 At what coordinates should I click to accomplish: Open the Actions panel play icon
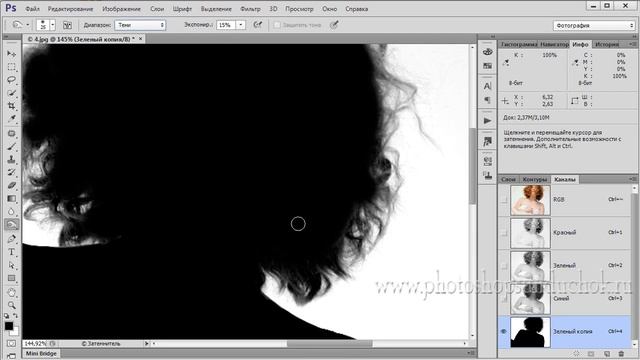487,121
